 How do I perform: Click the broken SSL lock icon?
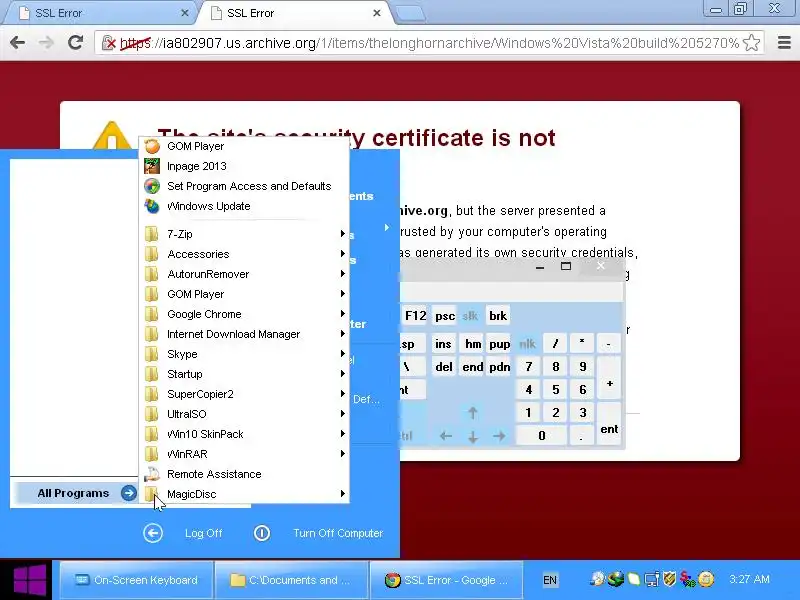(x=109, y=43)
